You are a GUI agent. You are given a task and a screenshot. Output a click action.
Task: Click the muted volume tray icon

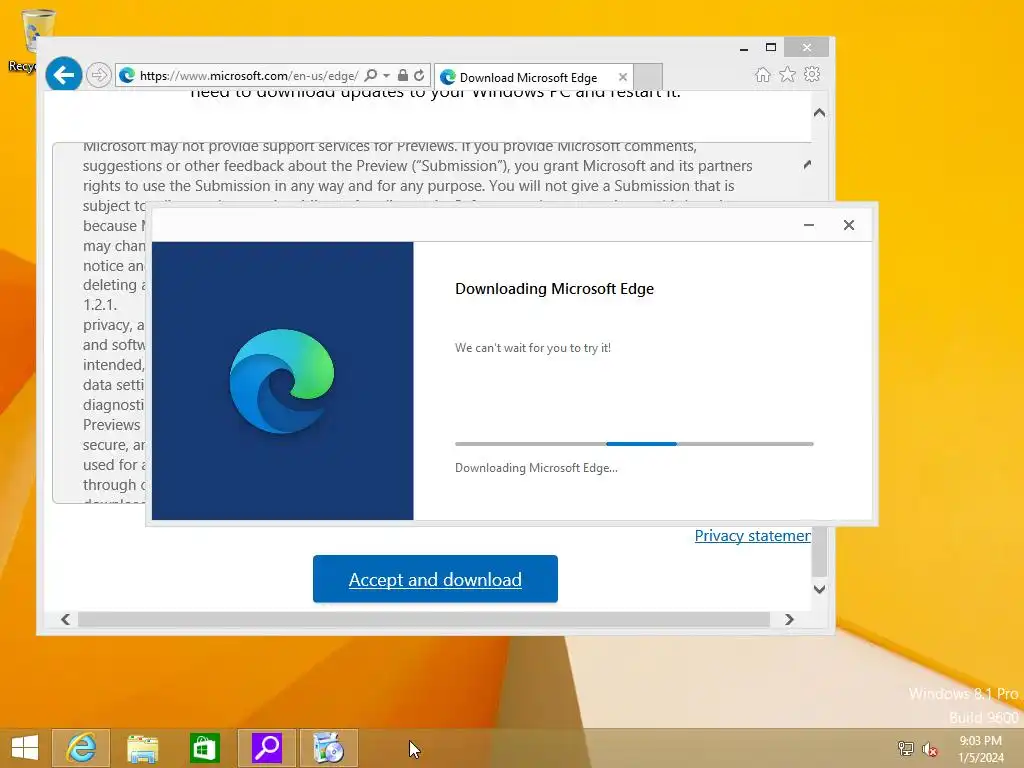point(930,749)
